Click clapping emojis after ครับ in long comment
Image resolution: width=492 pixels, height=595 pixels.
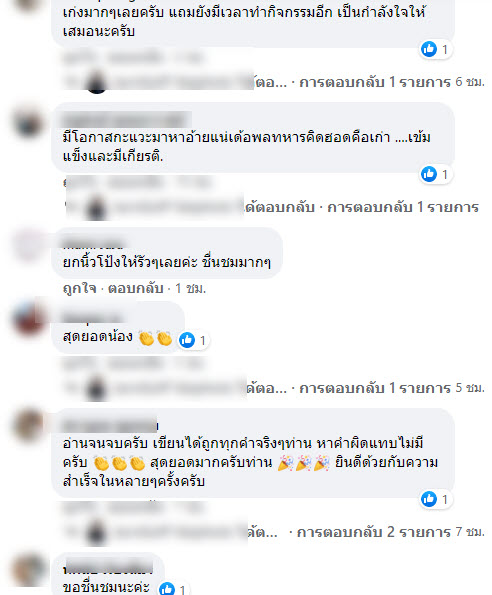(119, 463)
